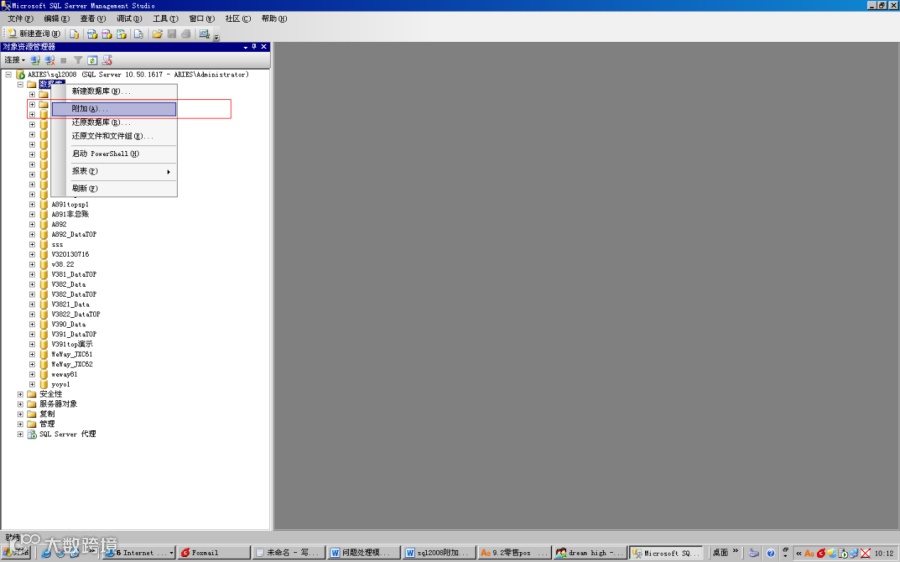Viewport: 900px width, 562px height.
Task: Toggle auto-hide pin on Object Explorer
Action: (254, 47)
